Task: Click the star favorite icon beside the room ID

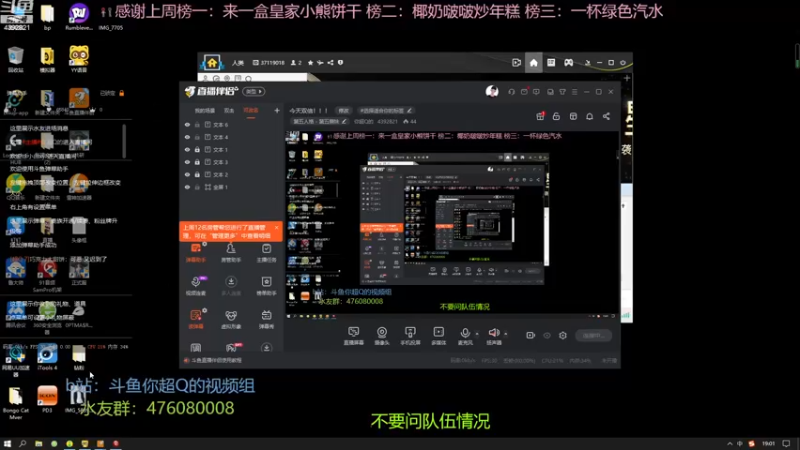Action: (x=310, y=63)
